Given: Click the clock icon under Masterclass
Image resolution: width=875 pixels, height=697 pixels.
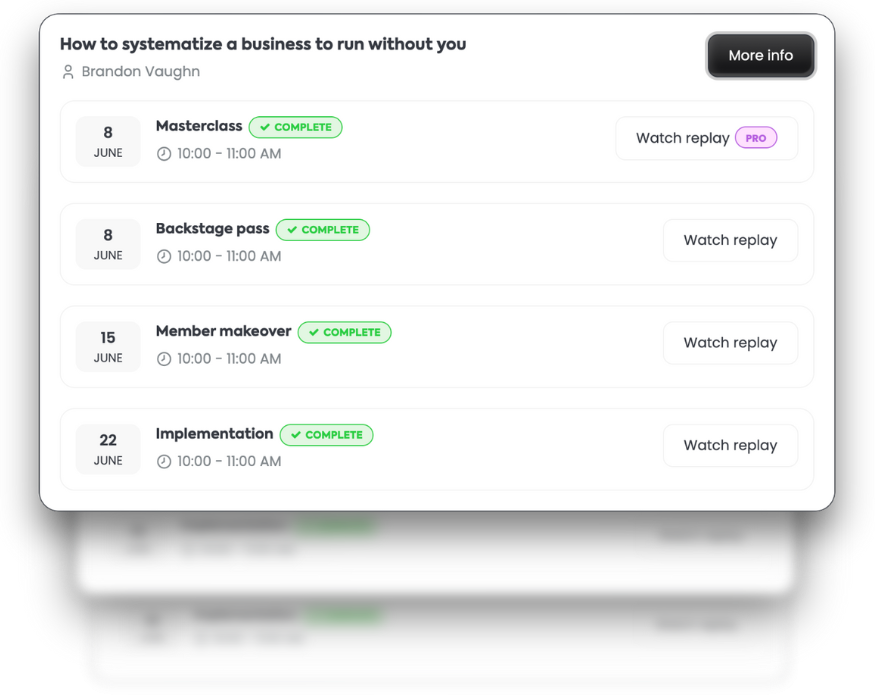Looking at the screenshot, I should (164, 154).
